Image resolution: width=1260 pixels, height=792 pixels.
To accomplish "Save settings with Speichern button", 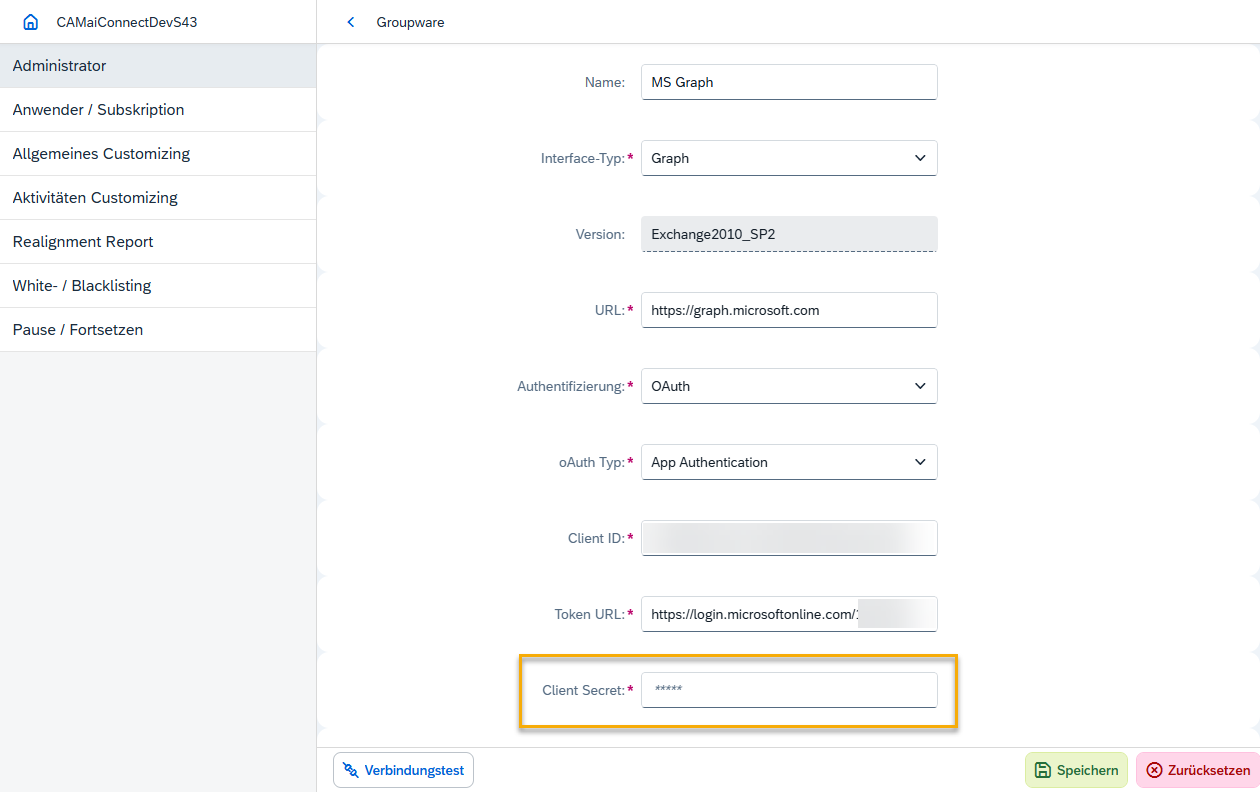I will point(1076,770).
